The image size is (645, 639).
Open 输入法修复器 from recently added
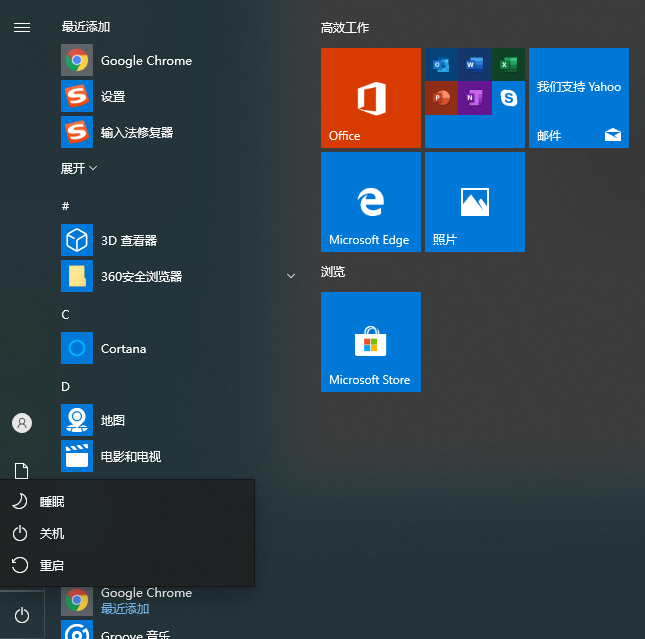(136, 133)
